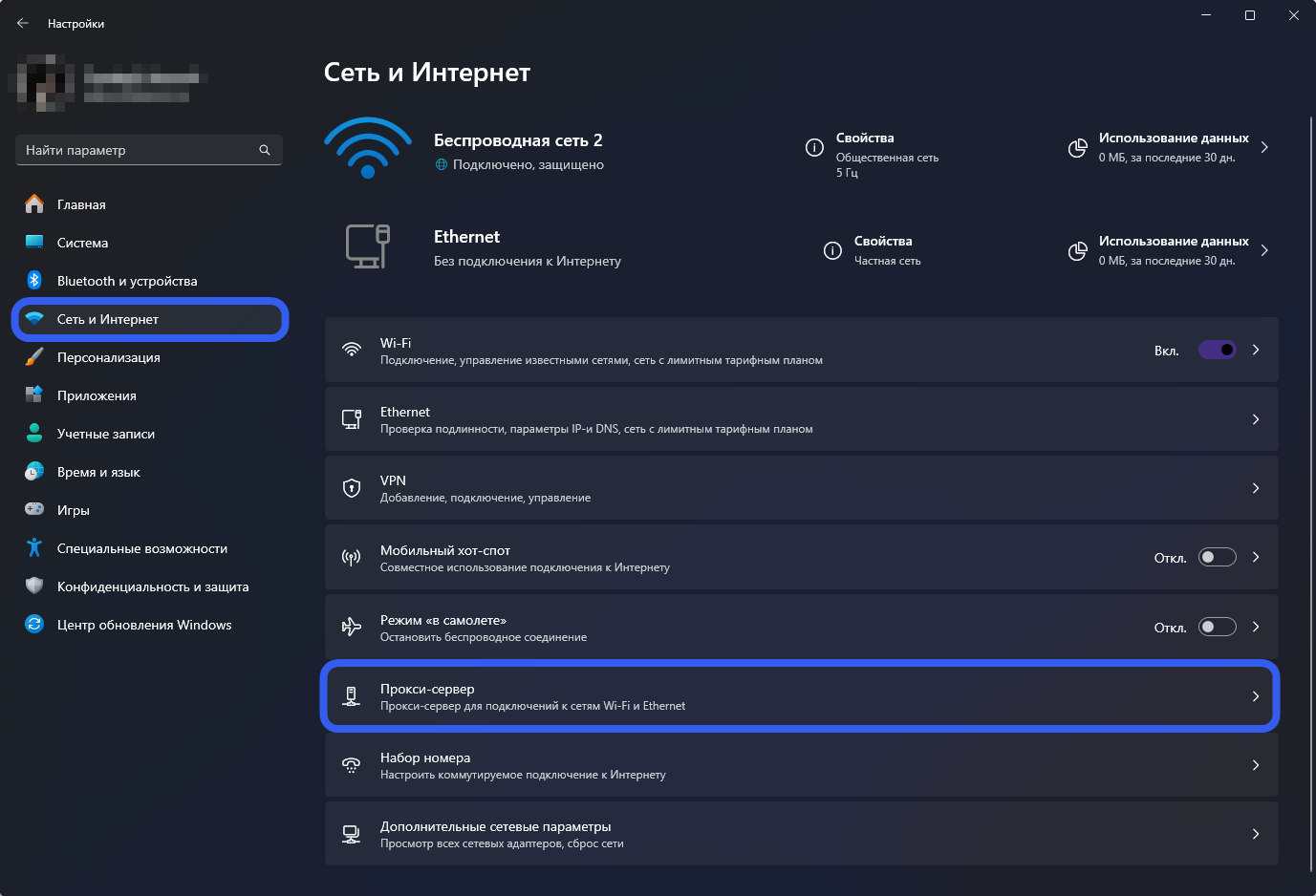This screenshot has height=896, width=1316.
Task: Enable the Мобильный хот-спот toggle
Action: (x=1217, y=557)
